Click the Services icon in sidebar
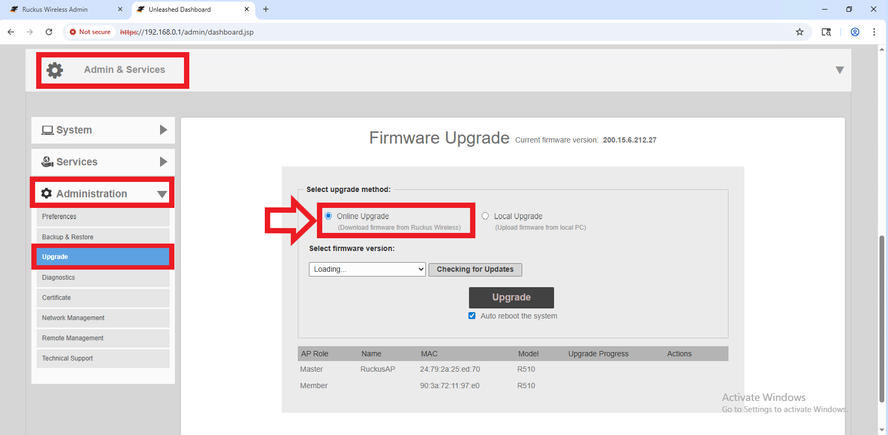Image resolution: width=888 pixels, height=435 pixels. click(x=47, y=162)
